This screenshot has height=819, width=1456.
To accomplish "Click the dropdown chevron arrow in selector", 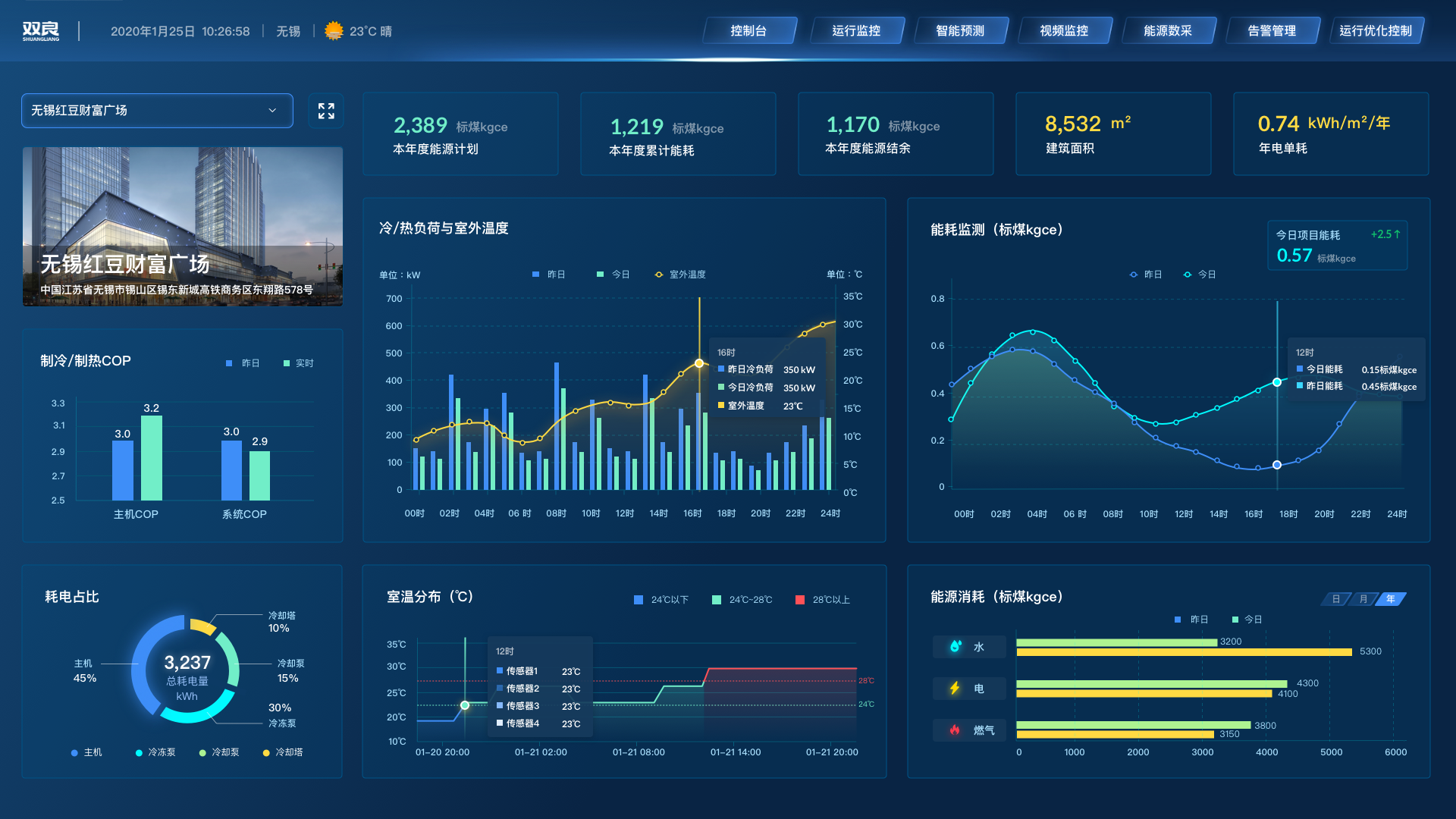I will point(272,111).
